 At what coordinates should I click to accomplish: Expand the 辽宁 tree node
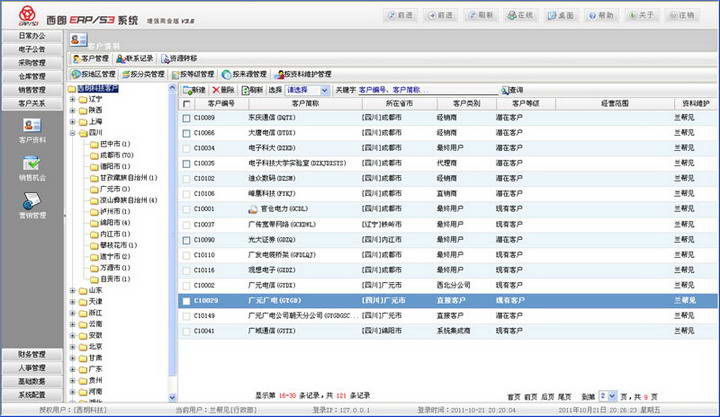pos(73,99)
